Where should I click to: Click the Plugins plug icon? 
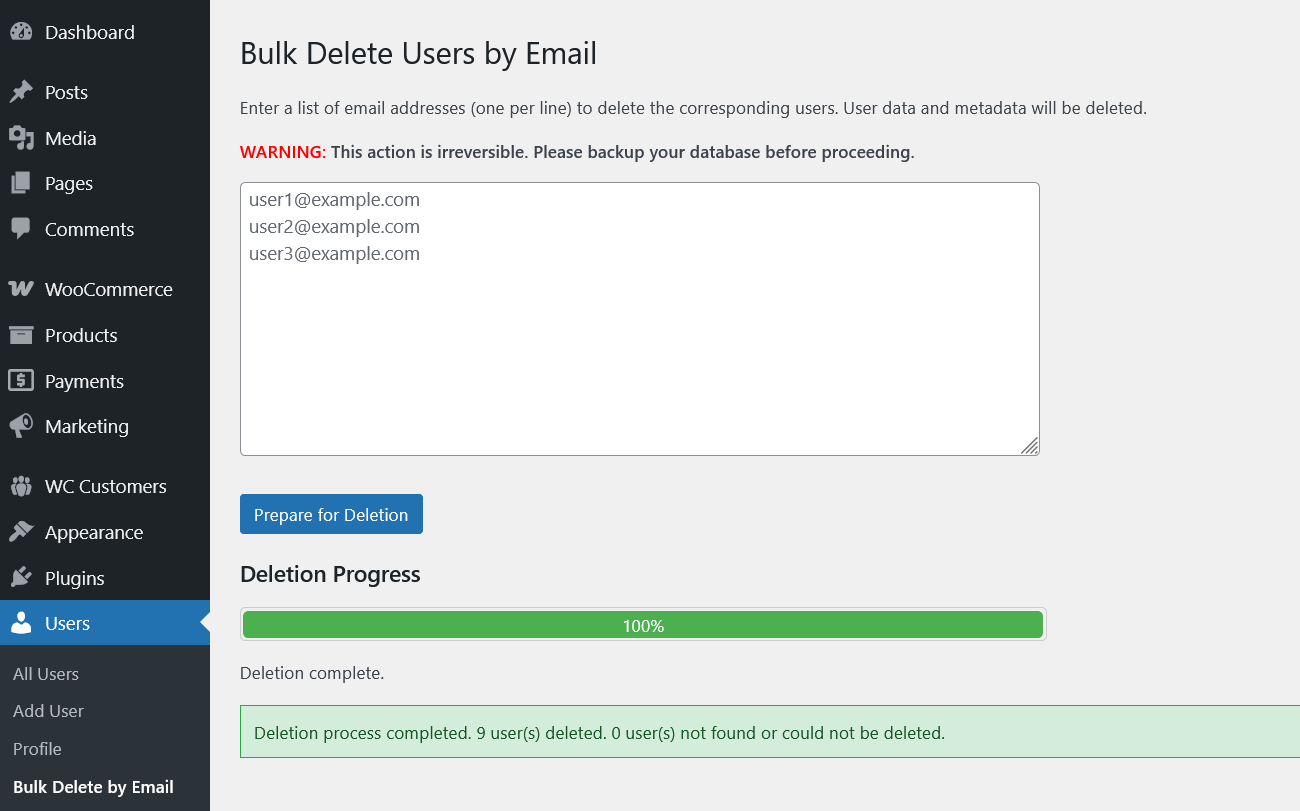[21, 578]
